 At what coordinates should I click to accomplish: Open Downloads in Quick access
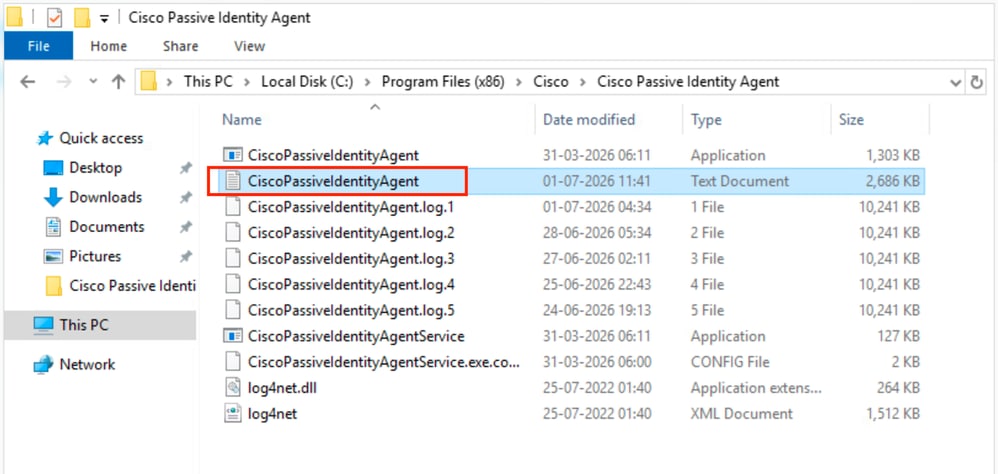[x=105, y=197]
